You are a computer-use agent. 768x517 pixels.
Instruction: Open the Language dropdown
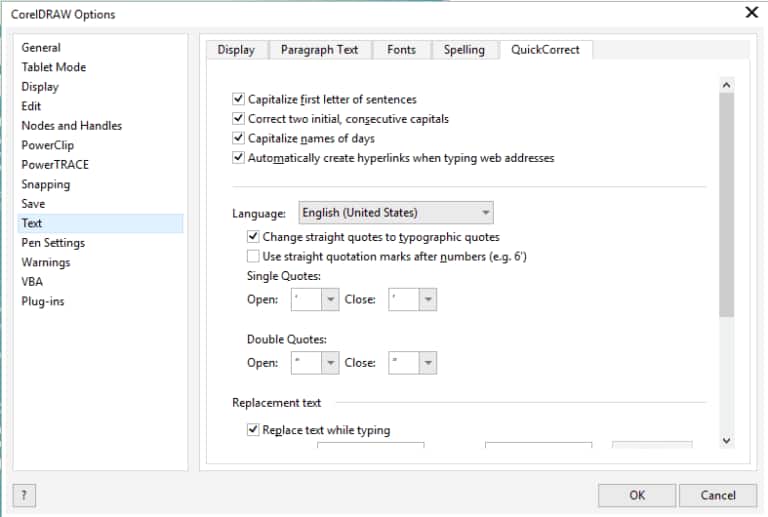(x=485, y=213)
